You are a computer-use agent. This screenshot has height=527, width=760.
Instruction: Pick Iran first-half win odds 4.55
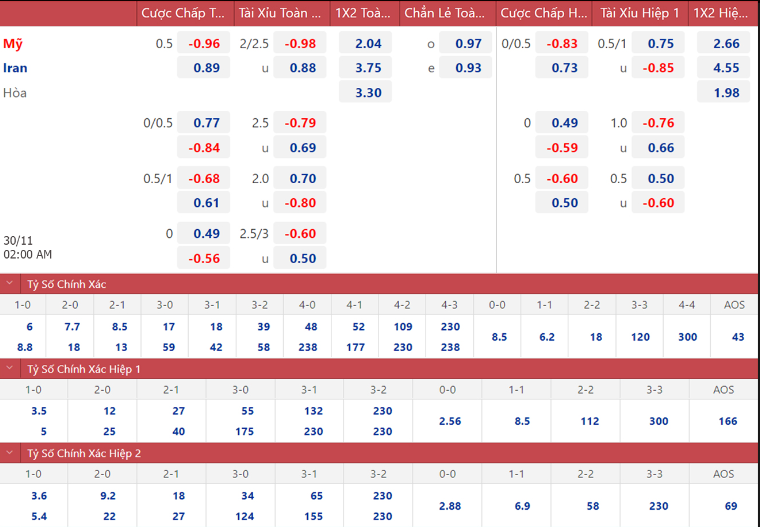click(x=726, y=68)
